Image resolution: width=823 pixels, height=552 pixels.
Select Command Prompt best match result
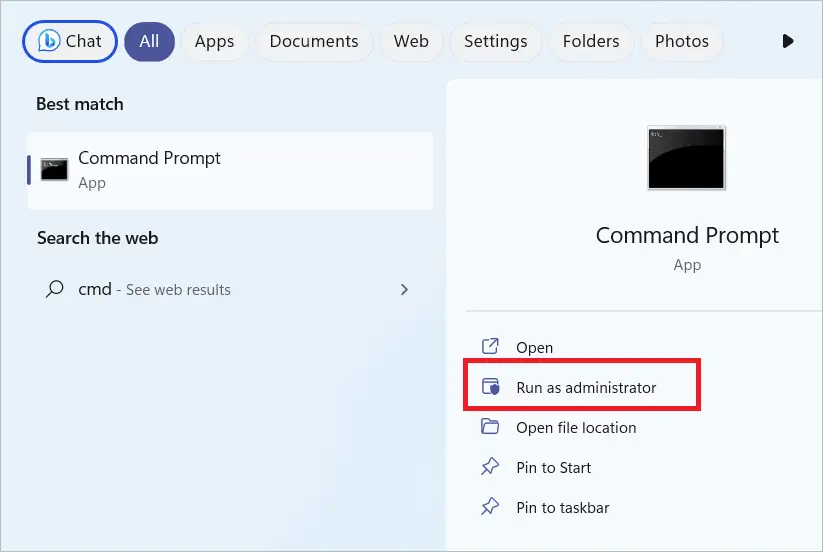click(230, 171)
